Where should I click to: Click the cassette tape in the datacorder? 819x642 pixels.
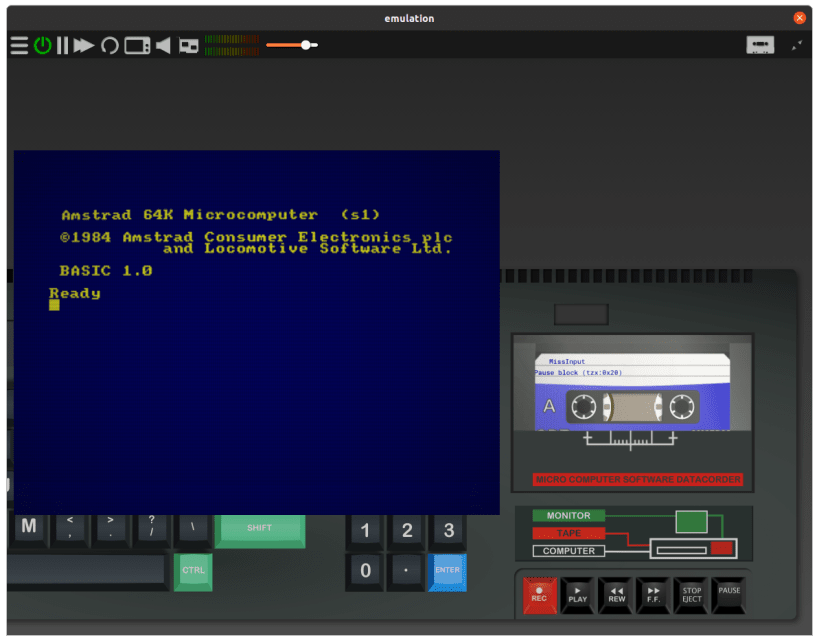(632, 392)
